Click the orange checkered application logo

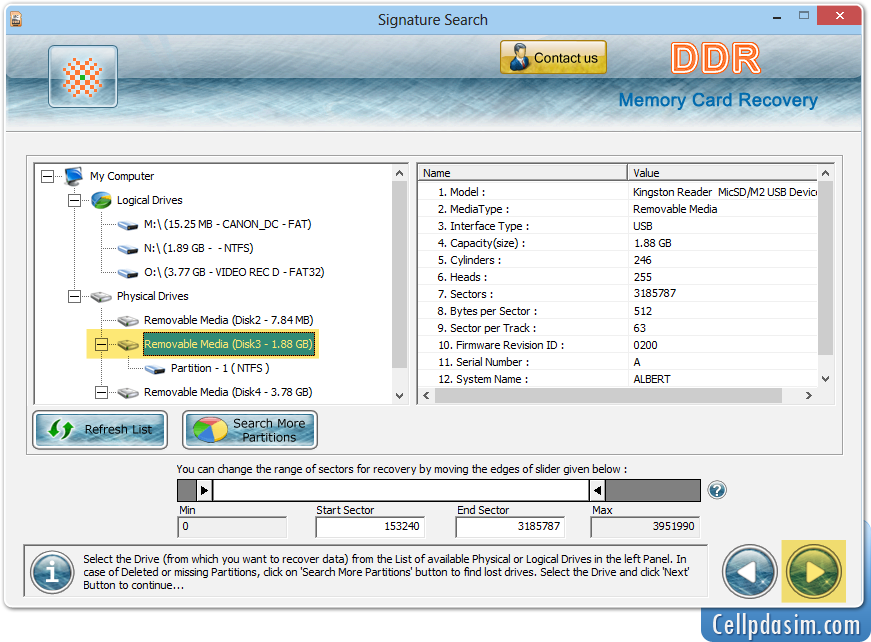83,77
